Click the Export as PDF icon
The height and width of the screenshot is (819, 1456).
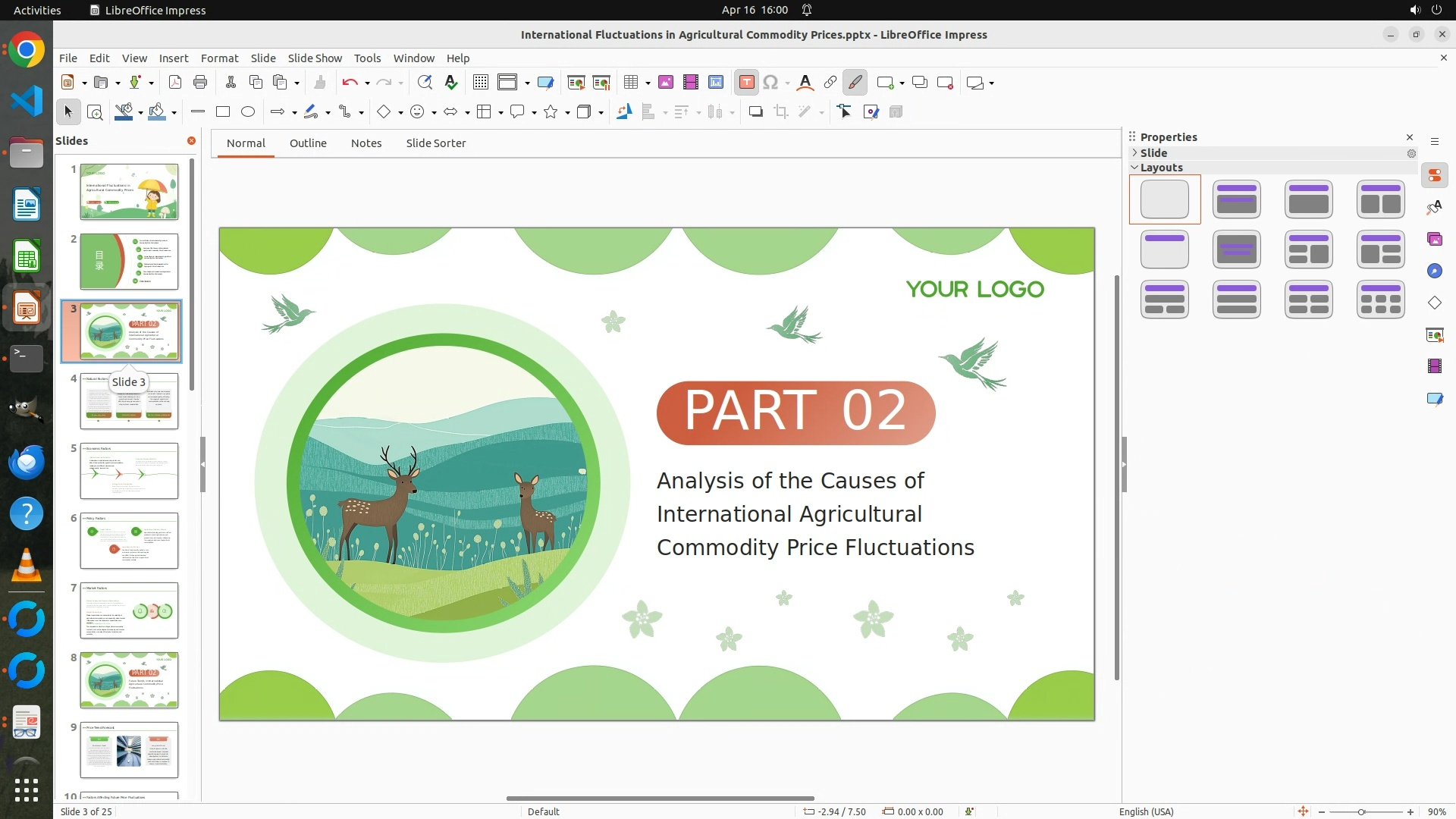174,83
